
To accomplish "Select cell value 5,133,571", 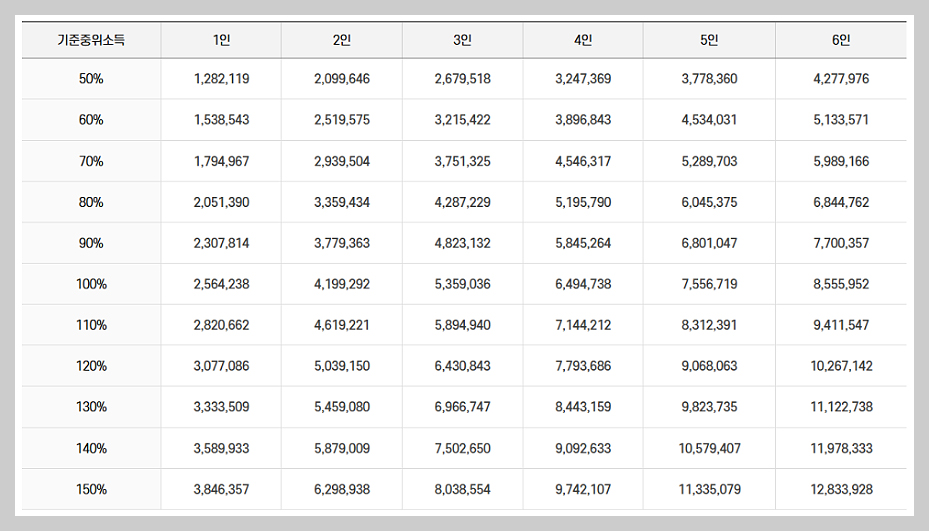I will 841,120.
